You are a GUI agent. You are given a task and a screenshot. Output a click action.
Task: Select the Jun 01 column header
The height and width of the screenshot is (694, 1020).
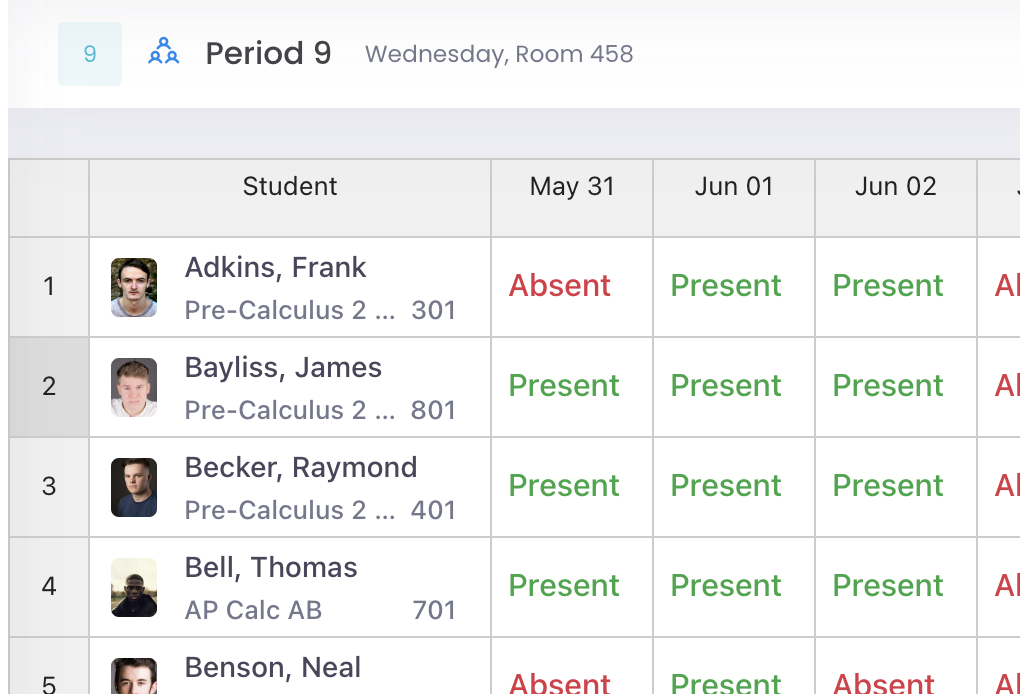tap(734, 187)
